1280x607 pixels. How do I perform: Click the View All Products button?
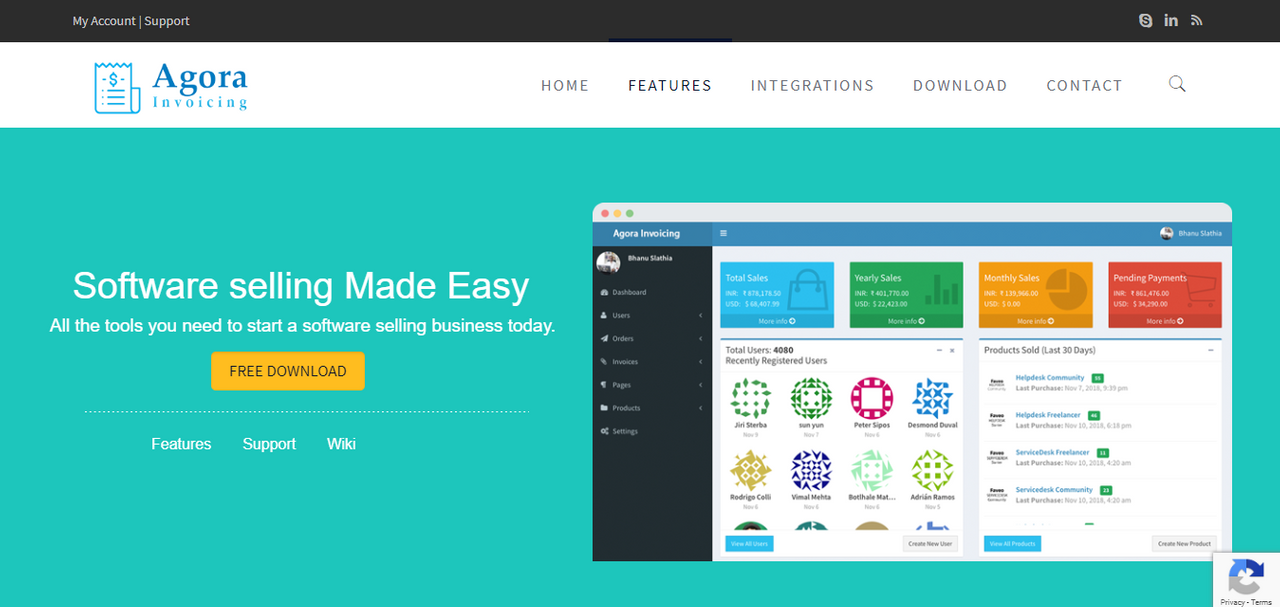[x=1012, y=543]
